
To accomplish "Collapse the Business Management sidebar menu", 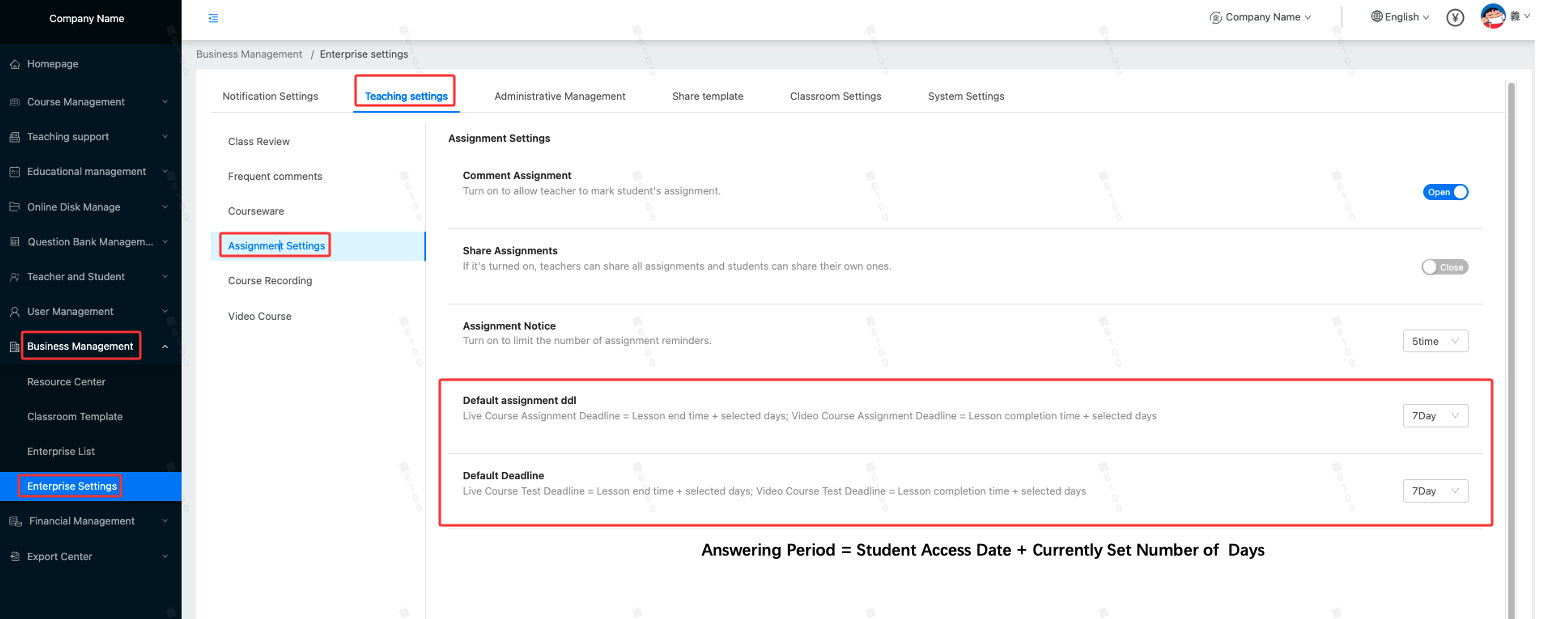I will click(x=164, y=347).
